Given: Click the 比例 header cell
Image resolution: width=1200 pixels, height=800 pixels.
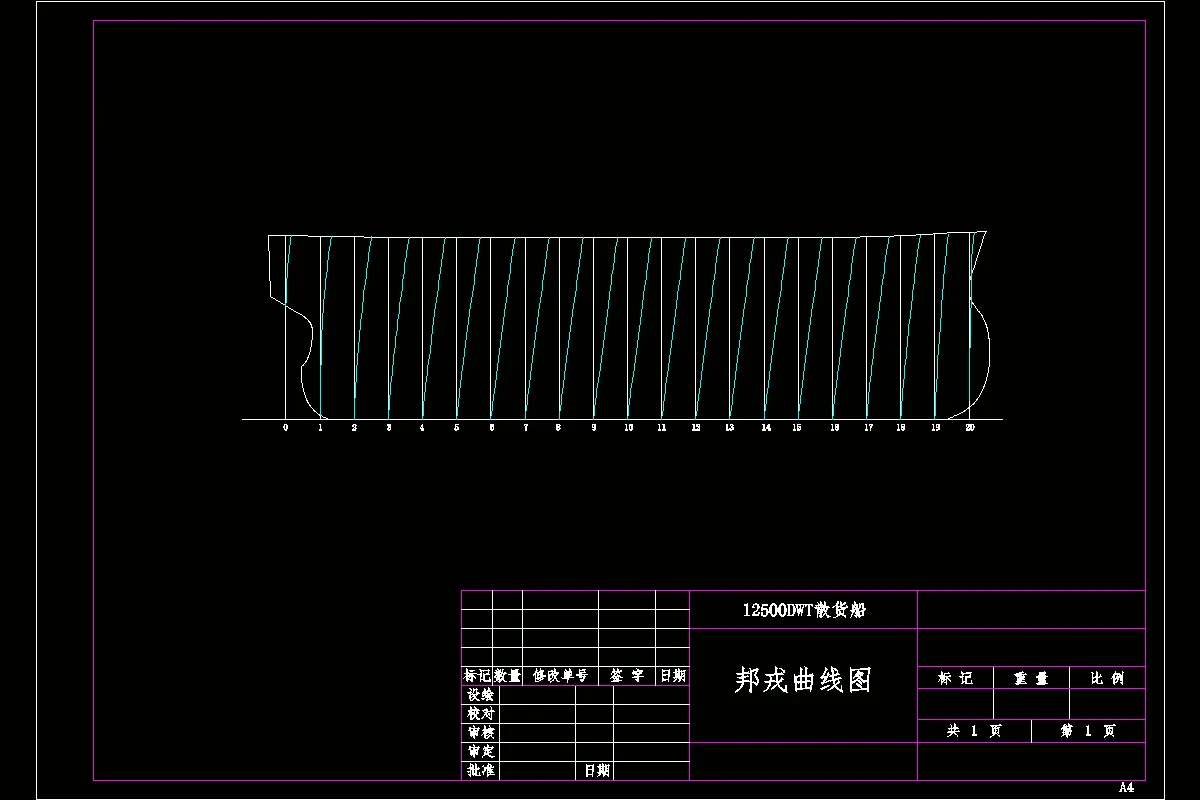Looking at the screenshot, I should pos(1107,678).
